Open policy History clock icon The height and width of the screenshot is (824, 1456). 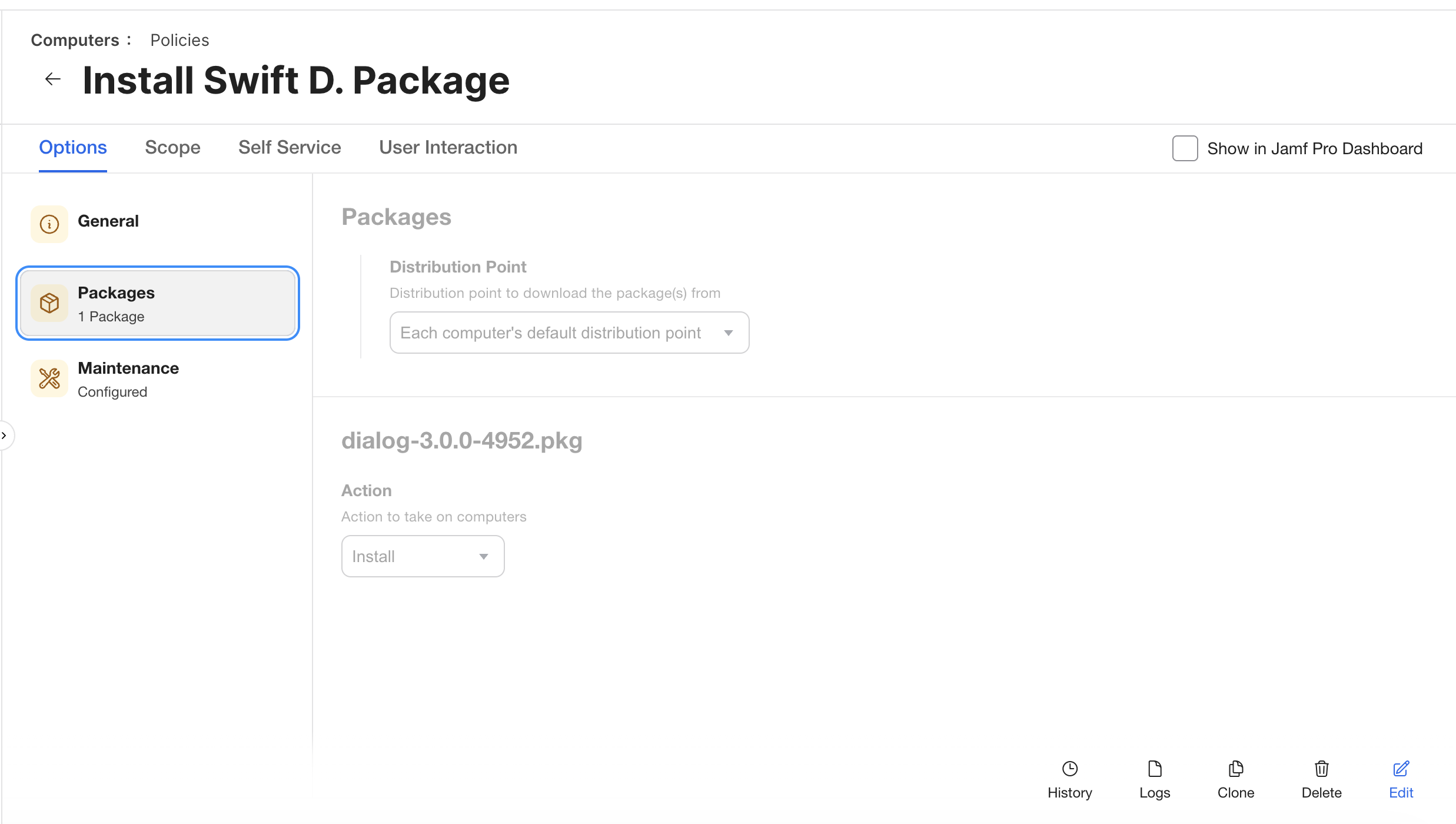(1069, 769)
